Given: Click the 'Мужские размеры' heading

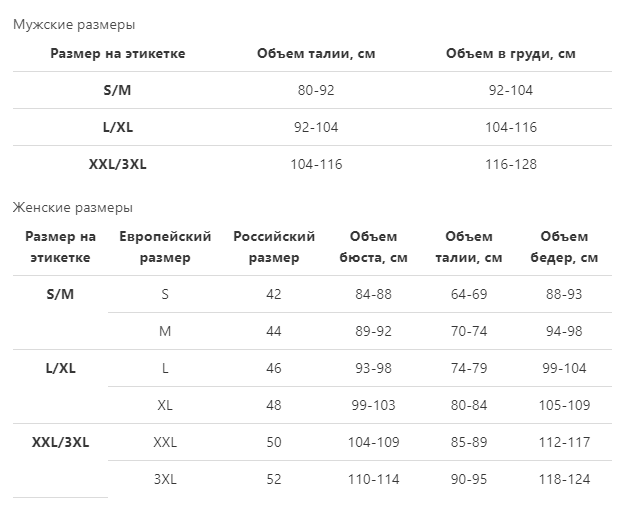Looking at the screenshot, I should (74, 25).
